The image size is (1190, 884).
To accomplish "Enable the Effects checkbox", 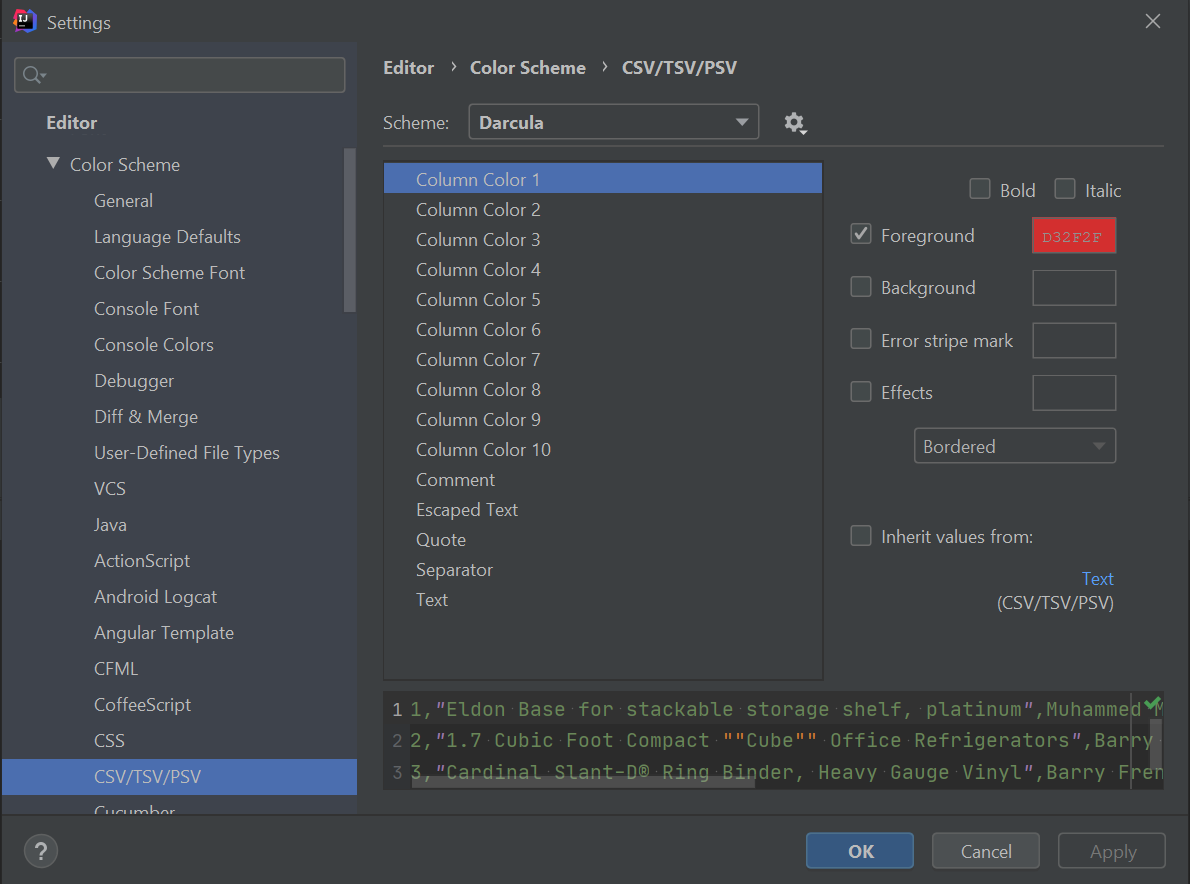I will [861, 392].
